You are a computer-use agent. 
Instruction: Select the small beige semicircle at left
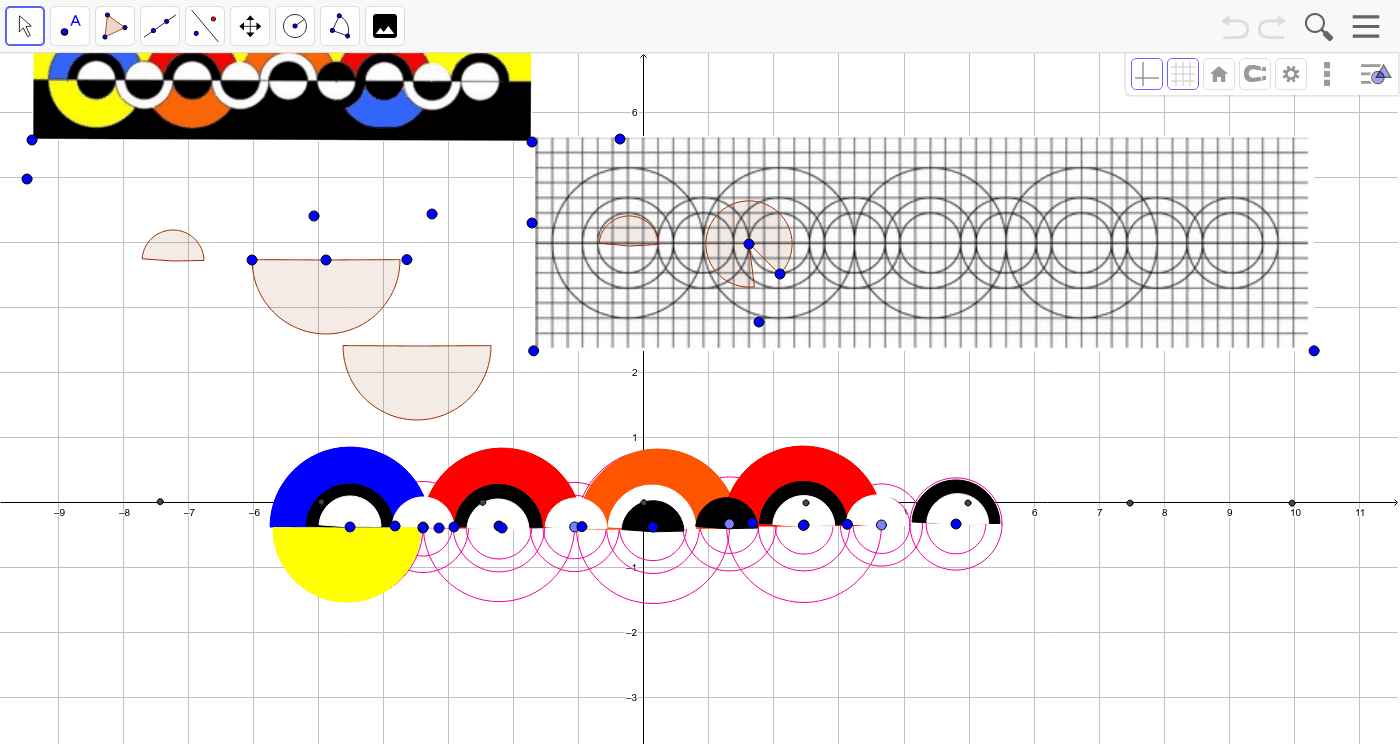click(173, 246)
